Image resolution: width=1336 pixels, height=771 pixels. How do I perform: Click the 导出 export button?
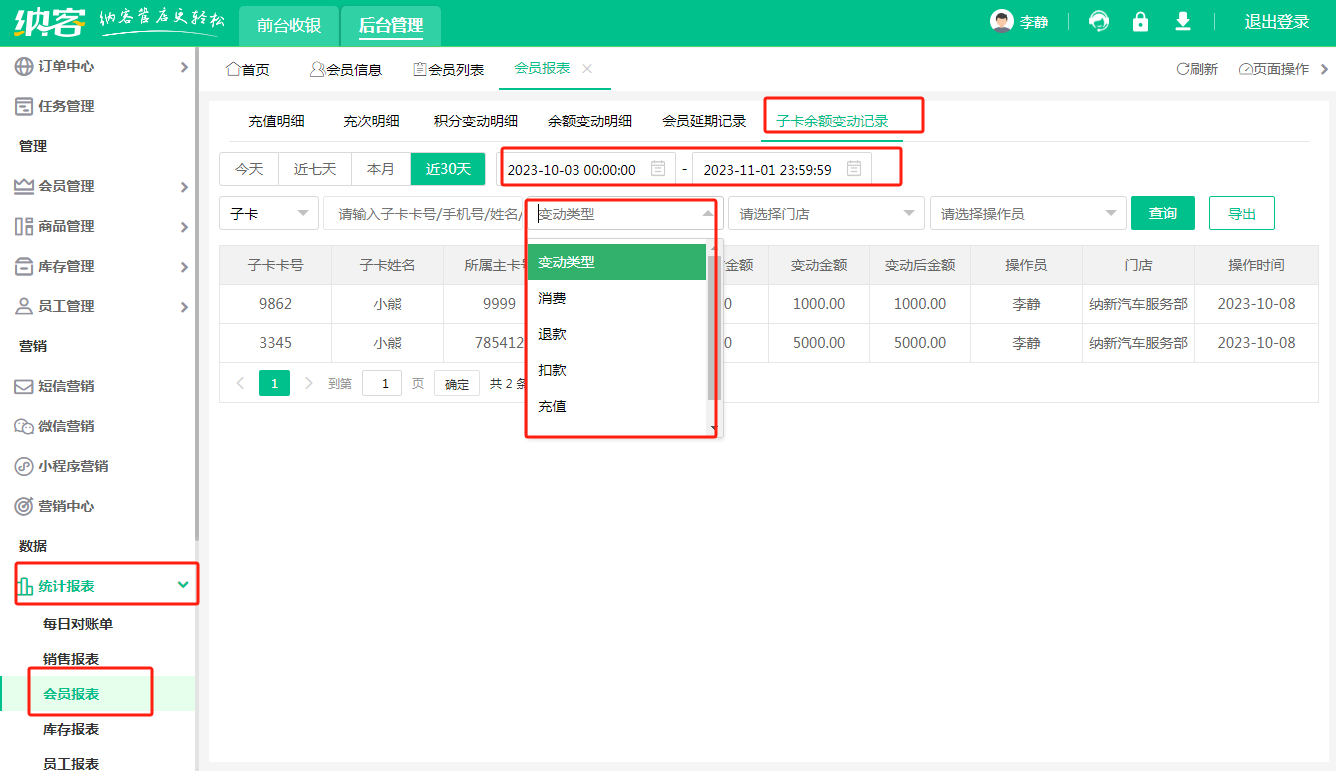pos(1241,213)
